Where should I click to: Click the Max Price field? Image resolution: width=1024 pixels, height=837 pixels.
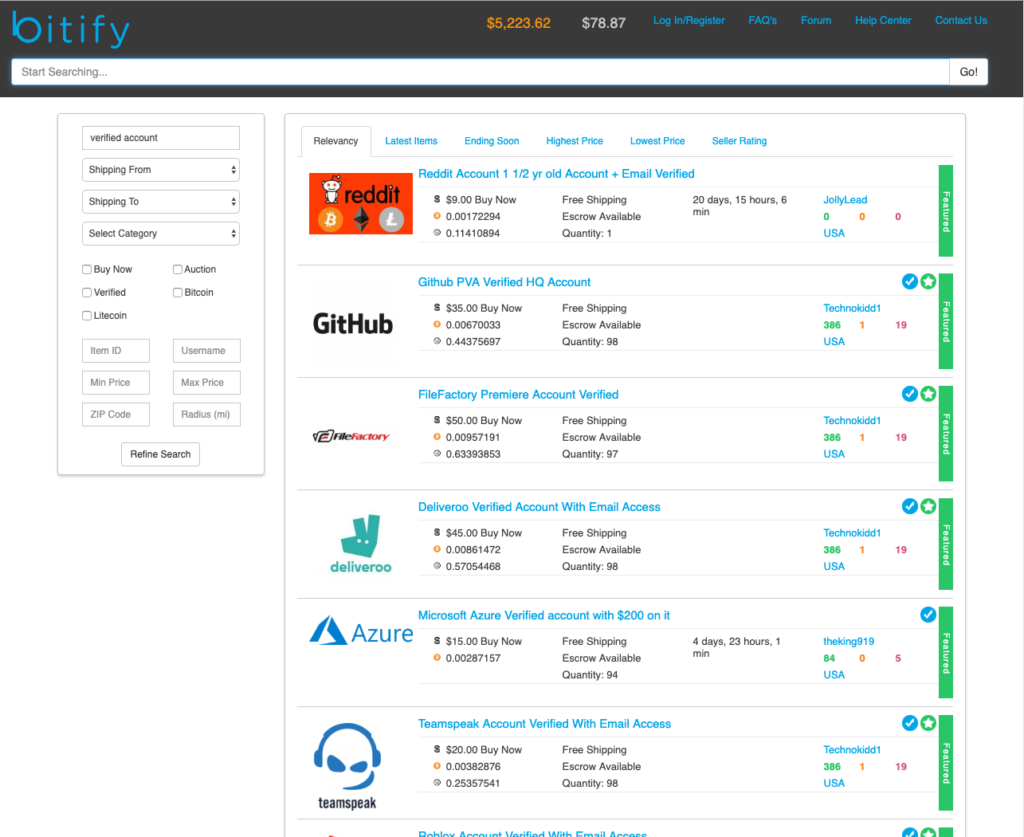click(x=206, y=383)
